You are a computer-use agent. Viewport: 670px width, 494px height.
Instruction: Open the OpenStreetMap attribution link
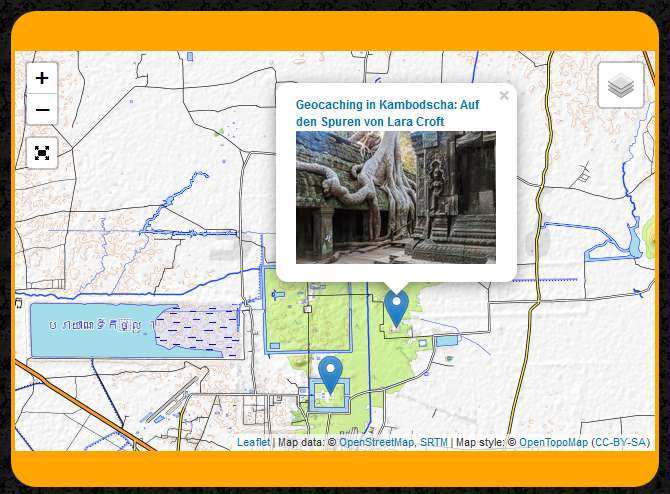pos(376,442)
